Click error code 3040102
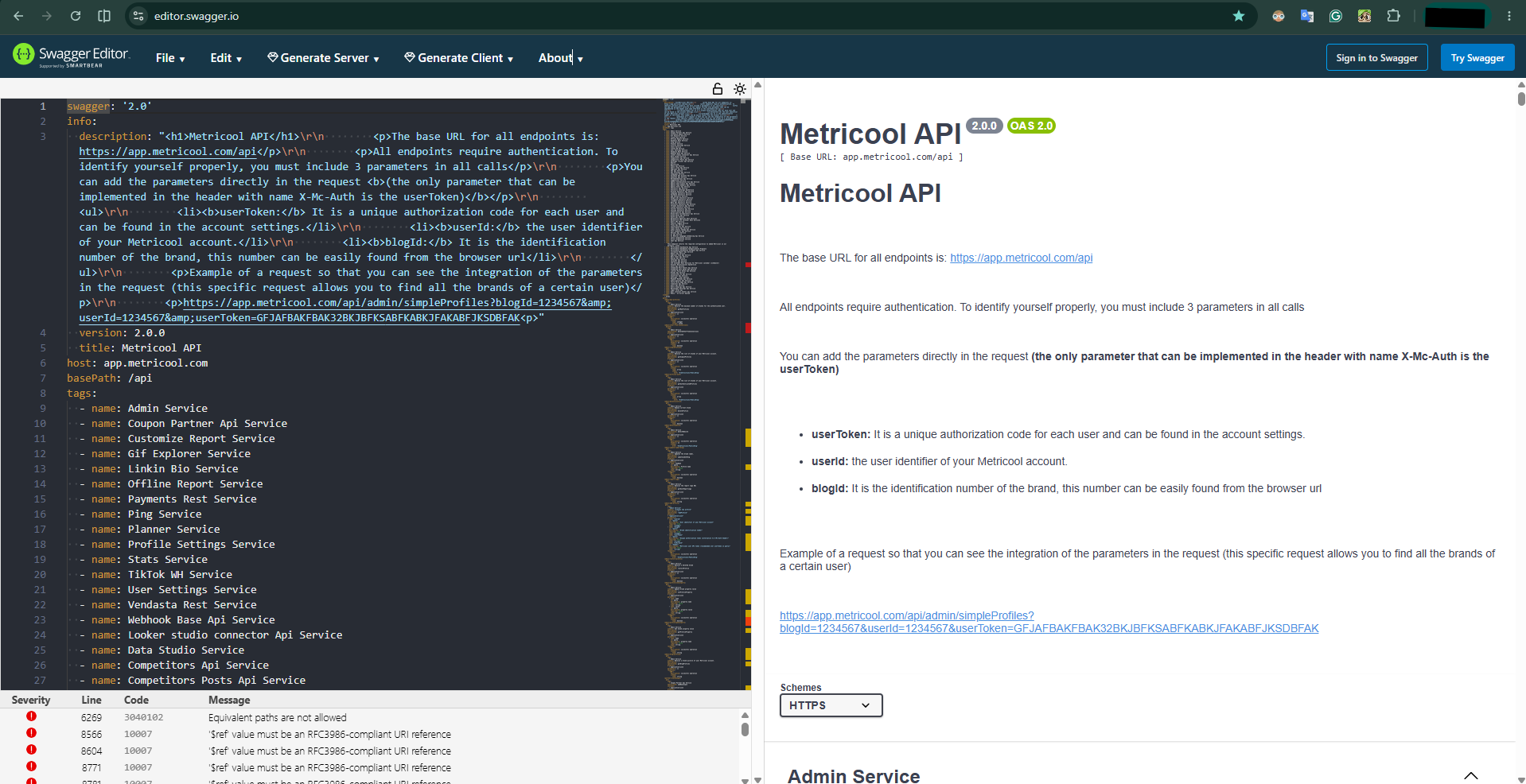 [x=143, y=717]
